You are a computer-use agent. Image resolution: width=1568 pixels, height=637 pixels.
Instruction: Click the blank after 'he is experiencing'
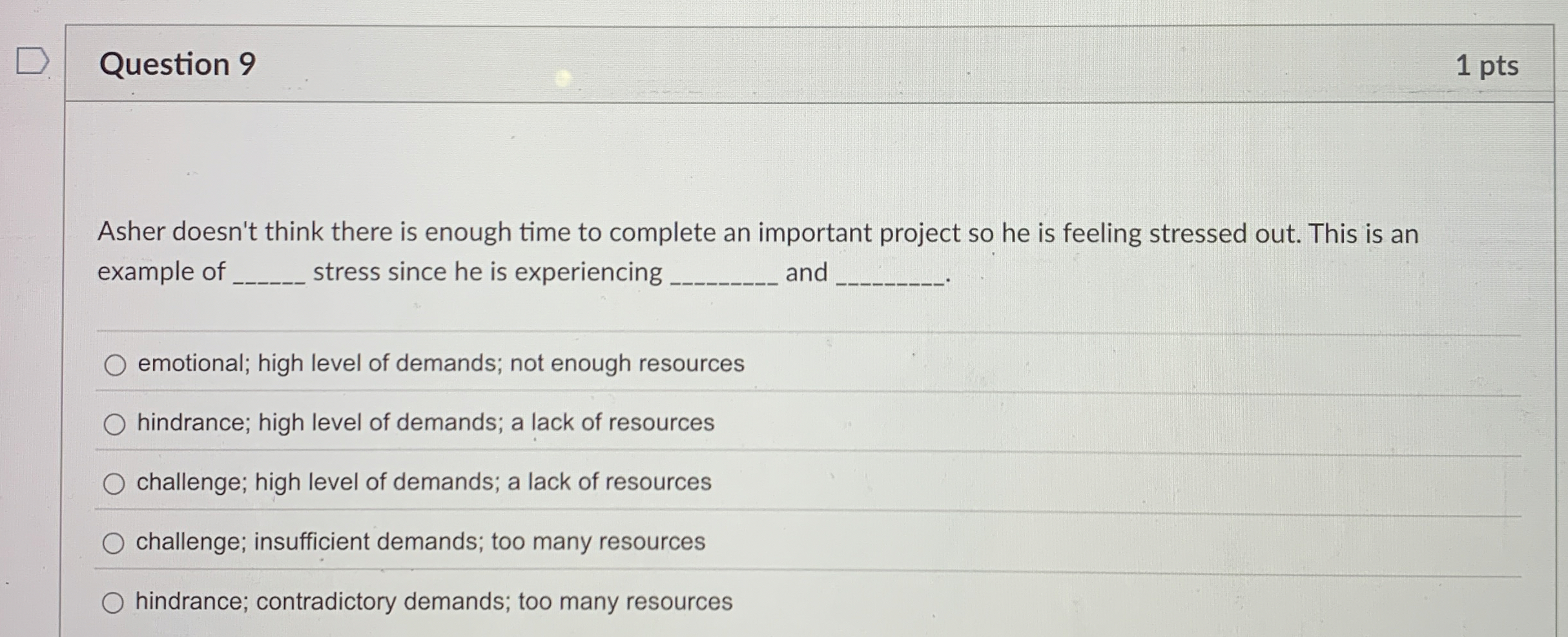724,278
